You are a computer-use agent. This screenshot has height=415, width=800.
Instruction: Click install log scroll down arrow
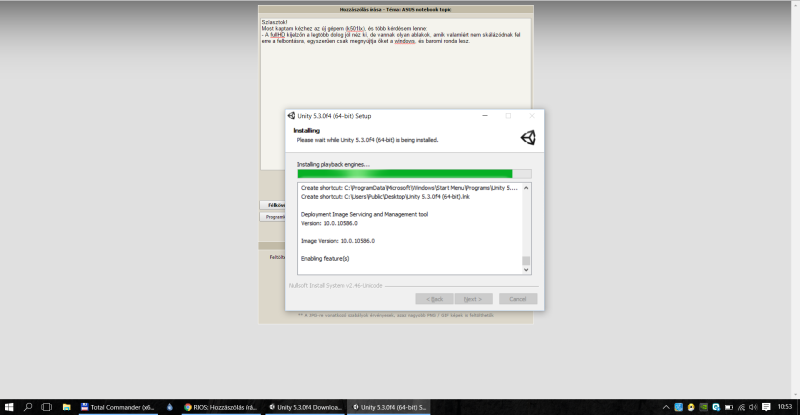click(526, 270)
